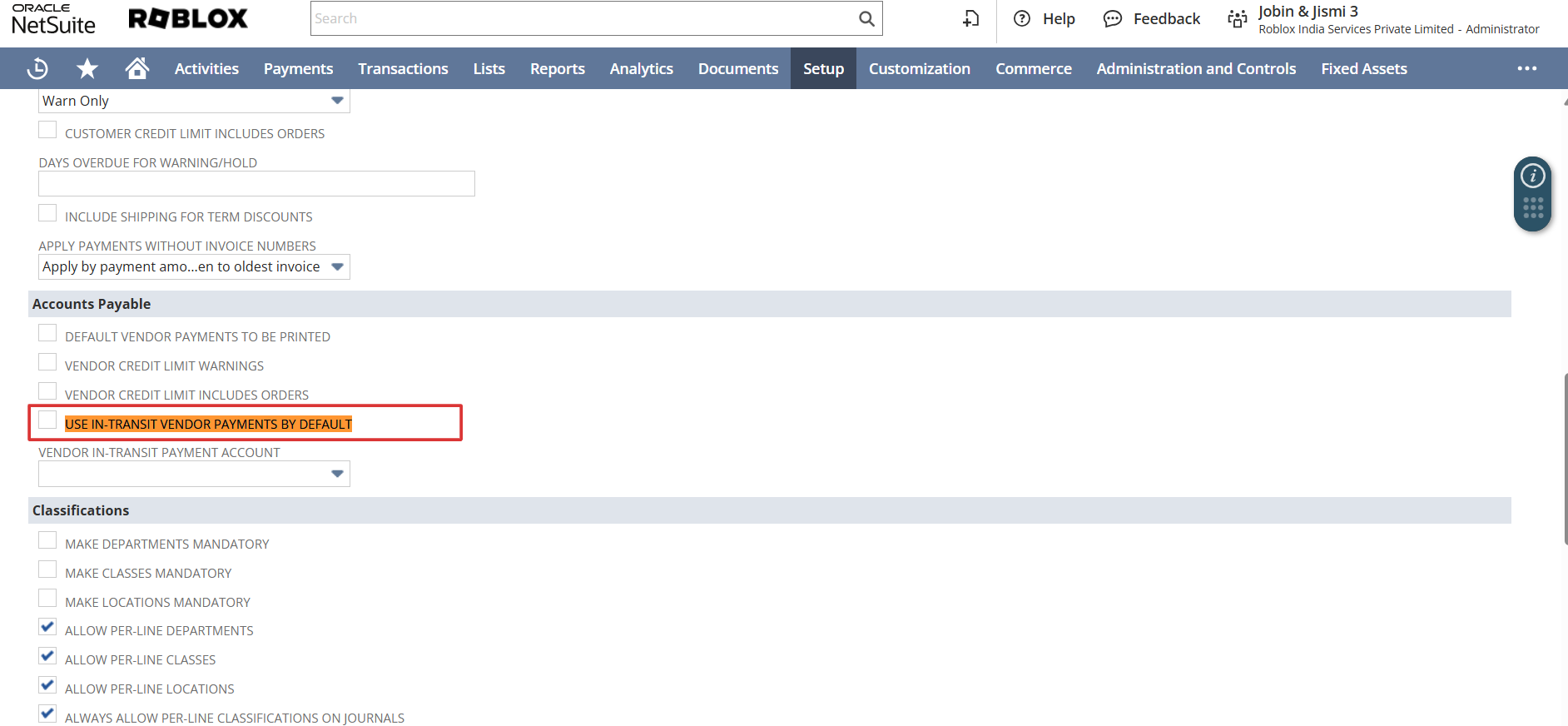1568x726 pixels.
Task: Show more menus with ellipsis icon
Action: [x=1526, y=68]
